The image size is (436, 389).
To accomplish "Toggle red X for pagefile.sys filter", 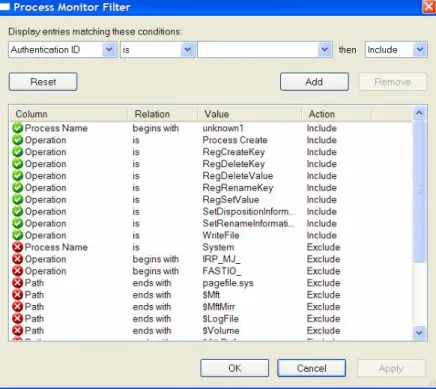I will click(x=17, y=283).
